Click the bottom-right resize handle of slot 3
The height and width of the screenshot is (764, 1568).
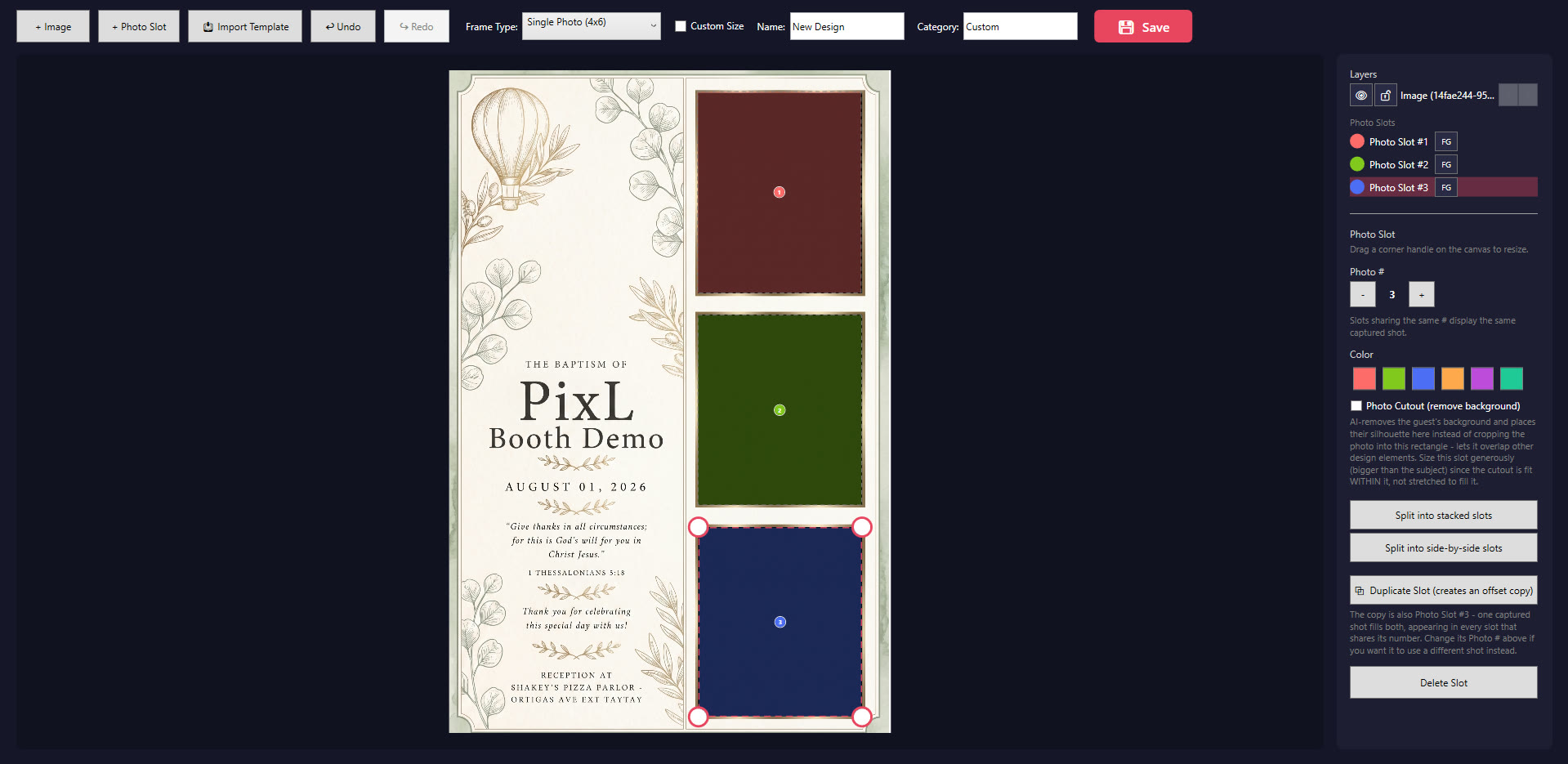[862, 717]
